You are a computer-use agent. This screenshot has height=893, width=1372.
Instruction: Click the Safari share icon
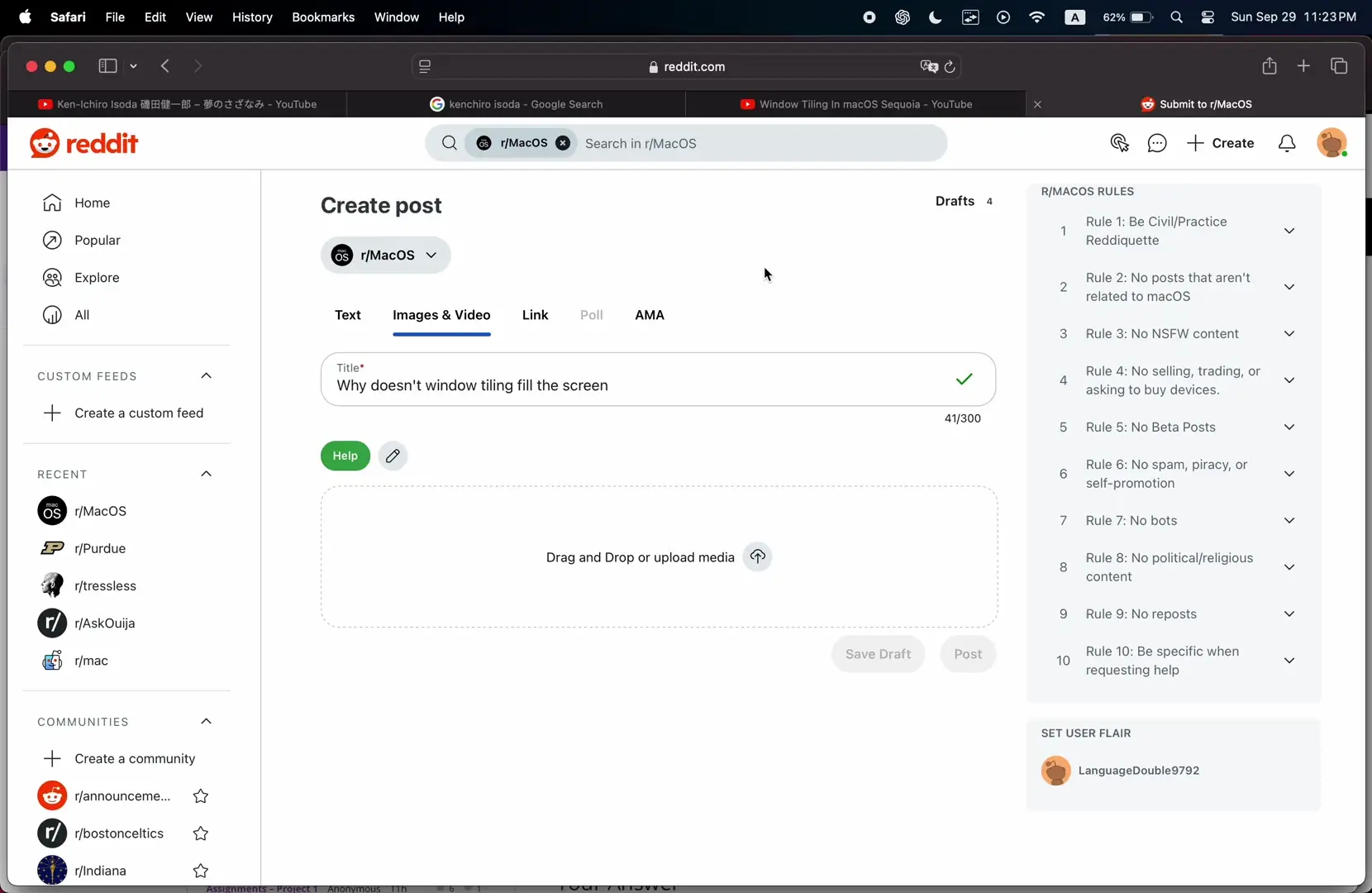point(1270,66)
